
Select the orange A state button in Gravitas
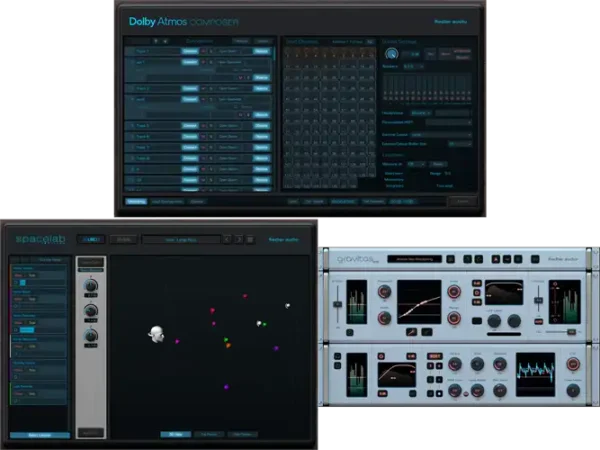click(x=496, y=259)
